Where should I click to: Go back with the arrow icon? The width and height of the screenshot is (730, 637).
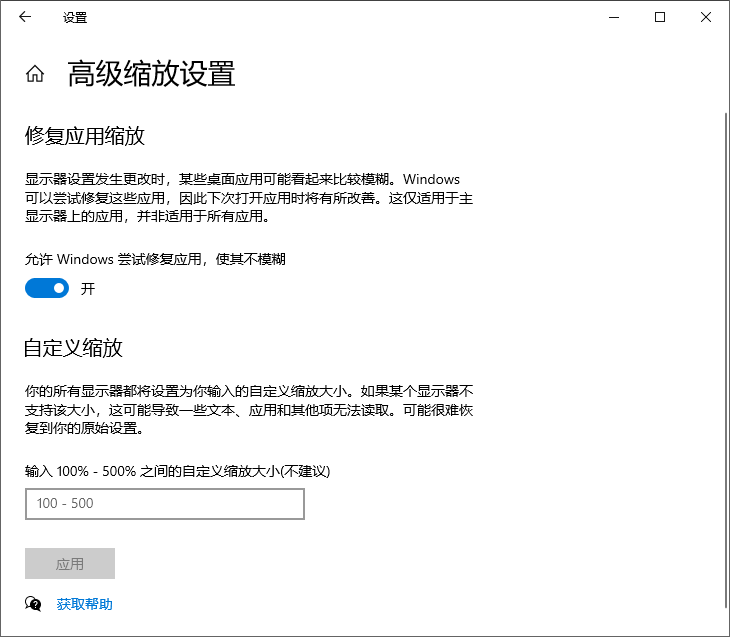click(25, 17)
